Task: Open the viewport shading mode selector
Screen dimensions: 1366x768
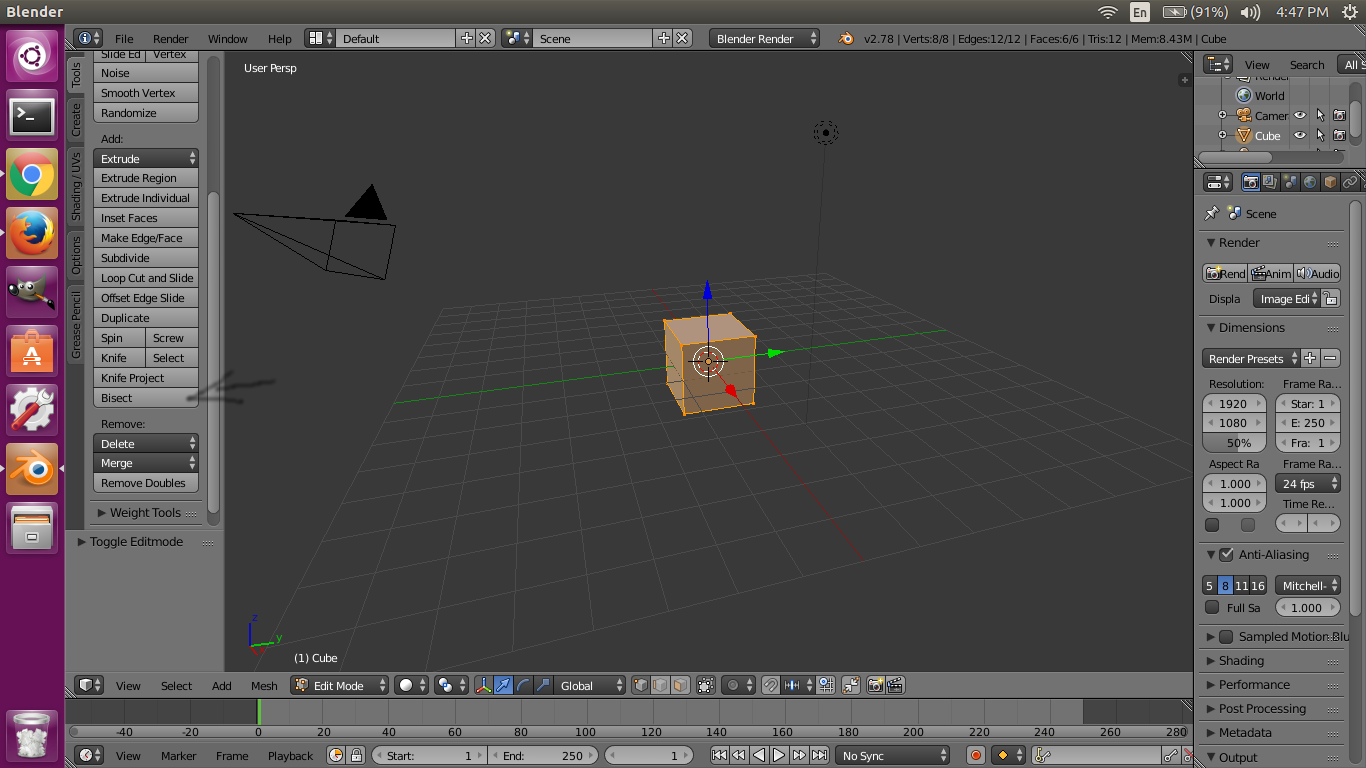Action: point(411,685)
